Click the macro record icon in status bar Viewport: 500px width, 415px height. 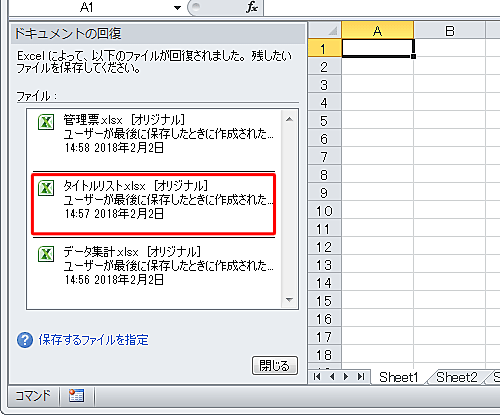coord(76,396)
